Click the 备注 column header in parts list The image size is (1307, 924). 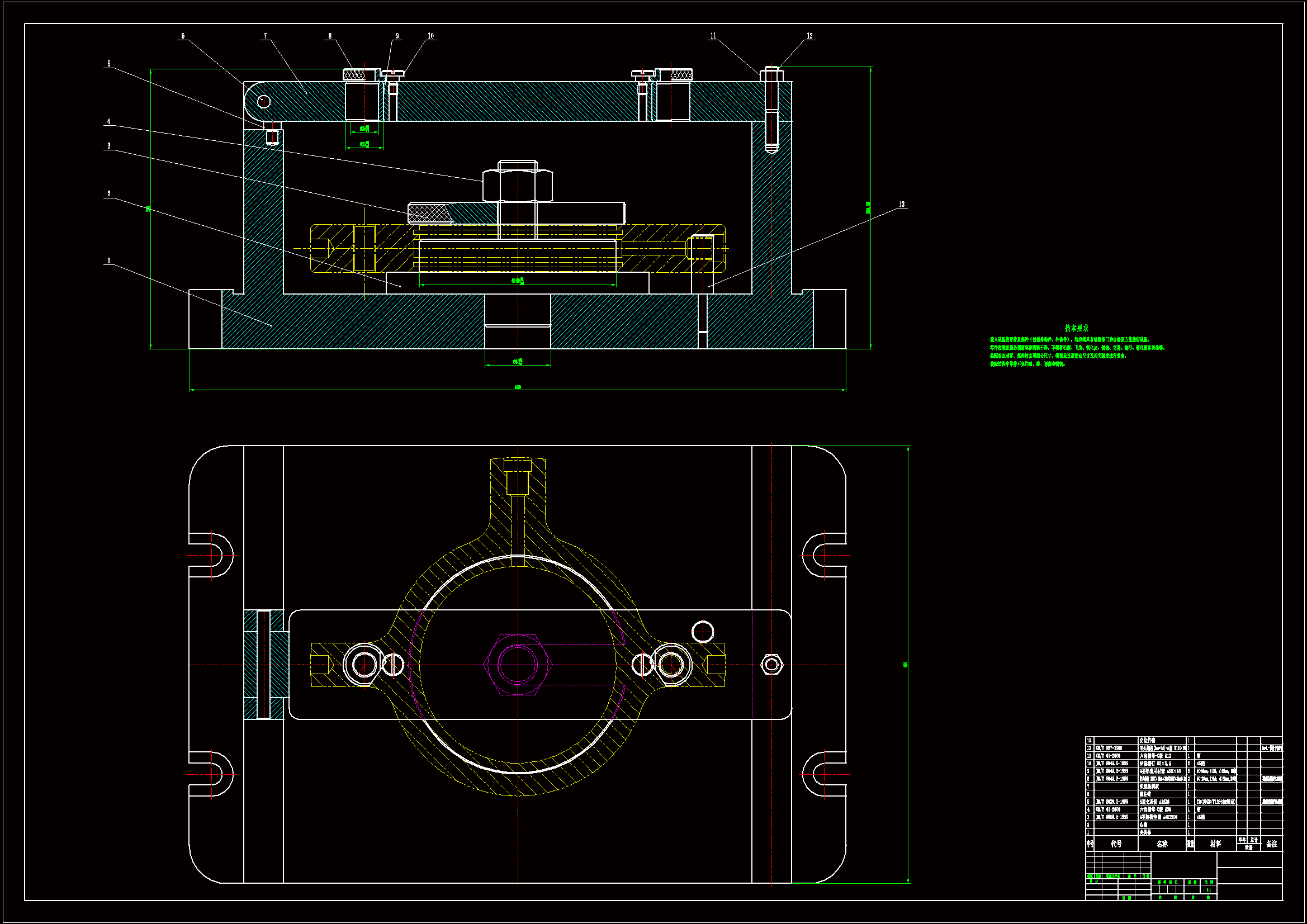point(1272,844)
